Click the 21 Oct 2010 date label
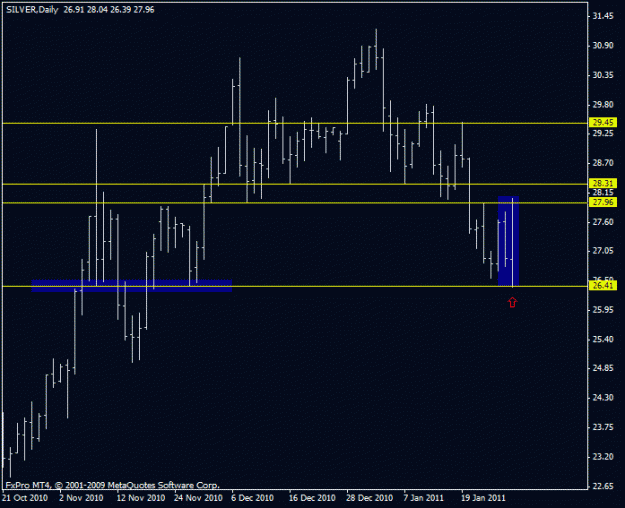The height and width of the screenshot is (508, 625). click(x=25, y=498)
